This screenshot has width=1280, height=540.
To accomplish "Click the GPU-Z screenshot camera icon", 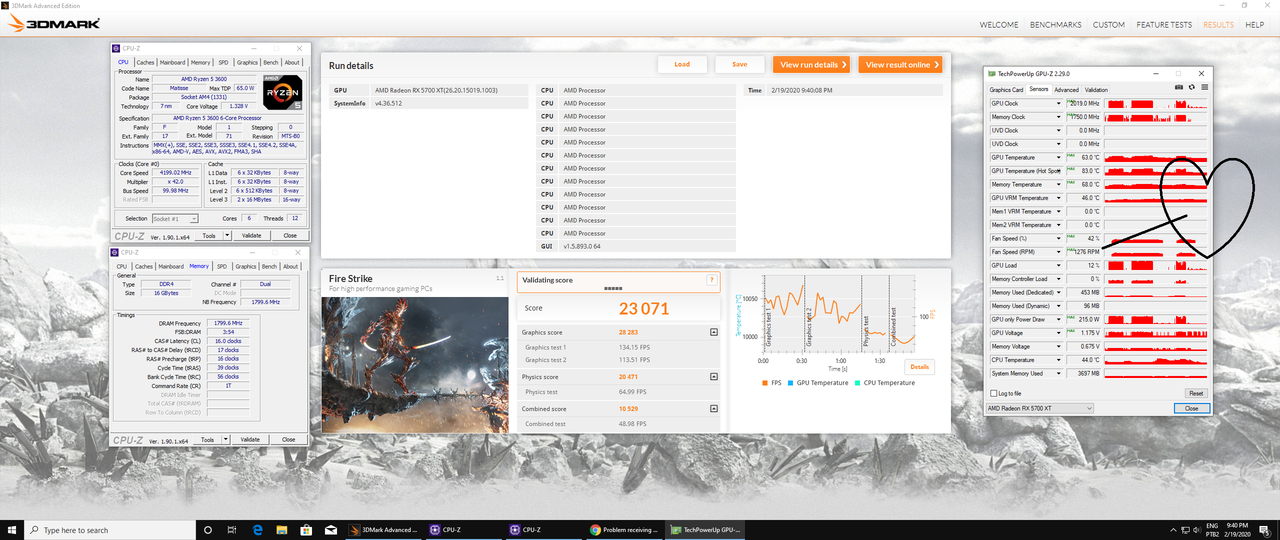I will click(x=1180, y=89).
